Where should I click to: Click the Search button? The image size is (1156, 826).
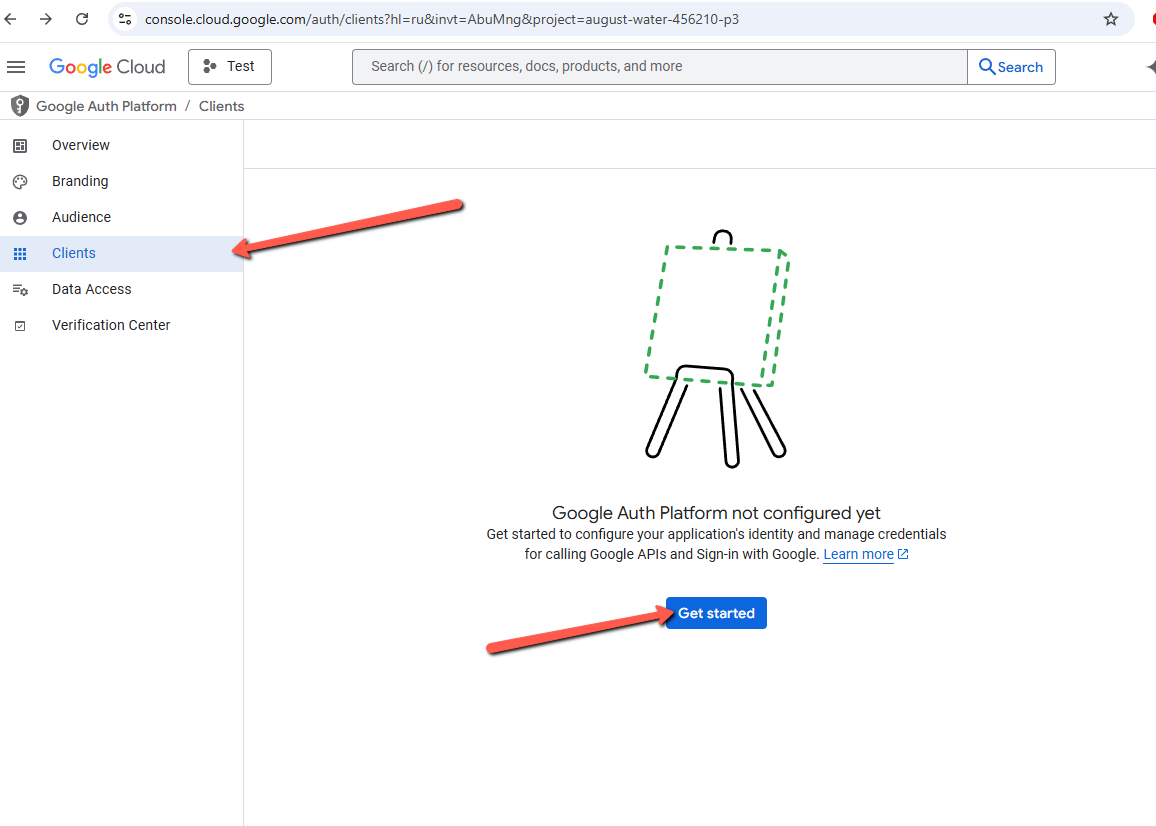pos(1011,67)
